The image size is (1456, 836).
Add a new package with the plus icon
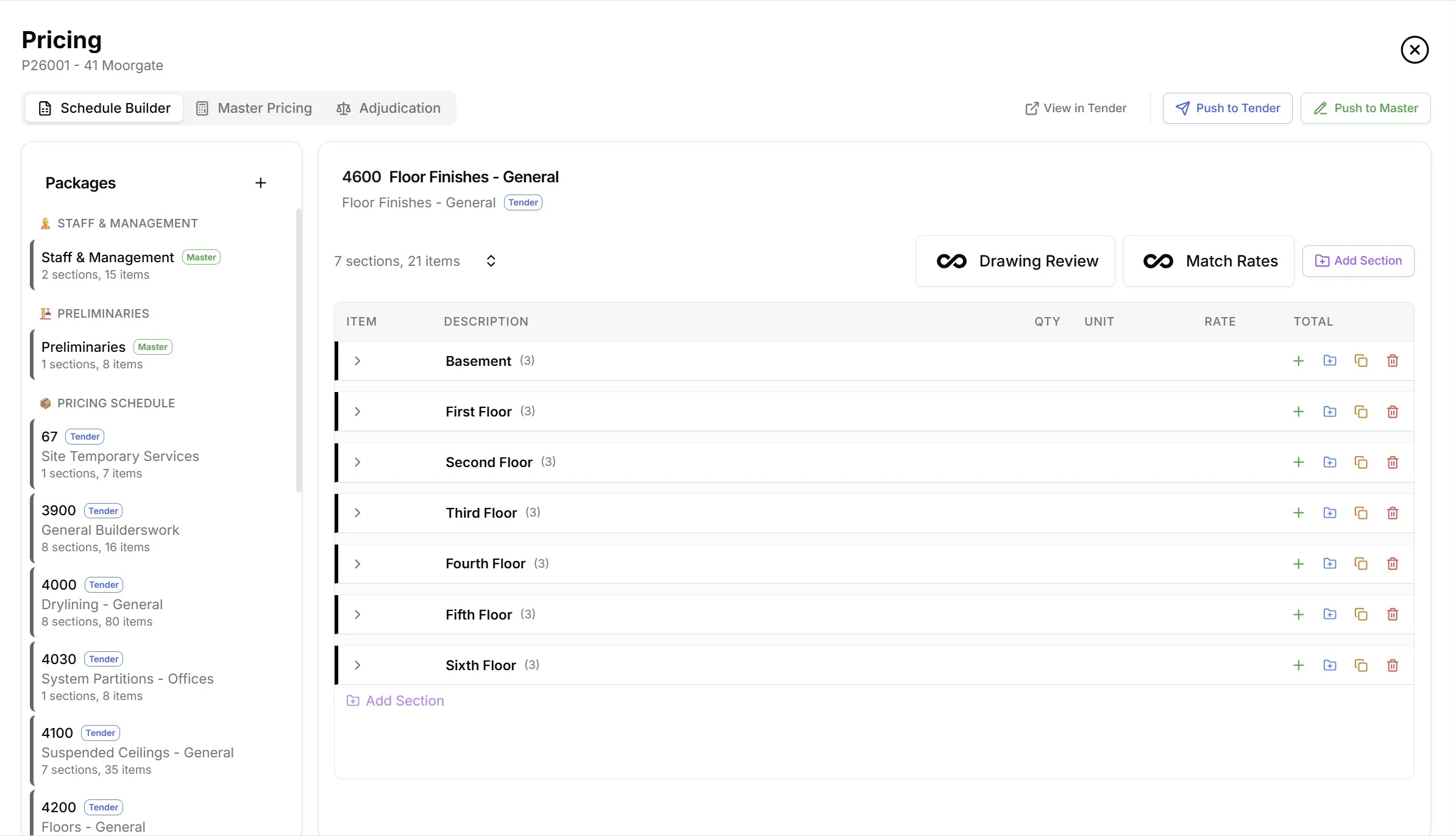click(x=261, y=182)
